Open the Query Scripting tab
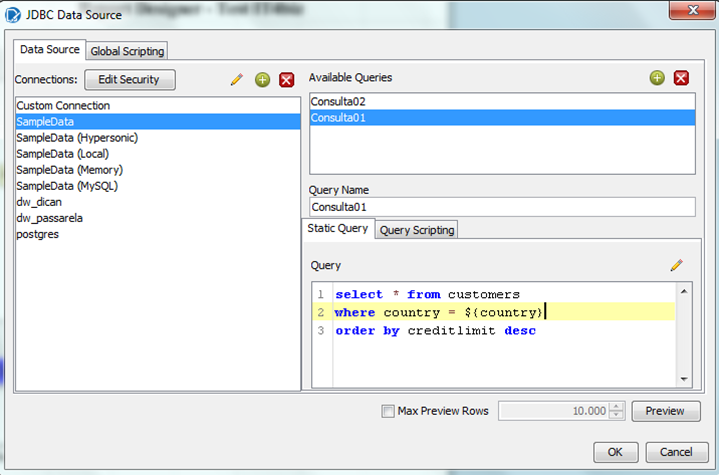Image resolution: width=719 pixels, height=475 pixels. 417,230
